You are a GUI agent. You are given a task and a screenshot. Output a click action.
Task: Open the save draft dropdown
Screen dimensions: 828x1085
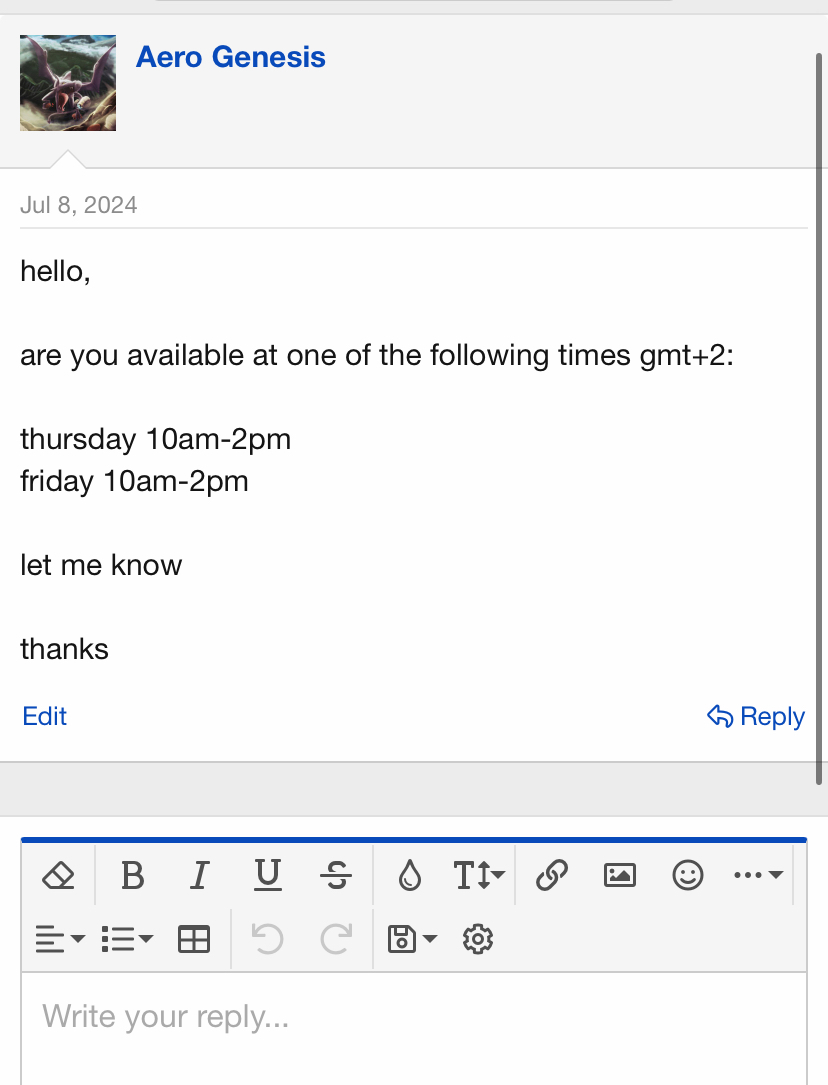click(411, 940)
